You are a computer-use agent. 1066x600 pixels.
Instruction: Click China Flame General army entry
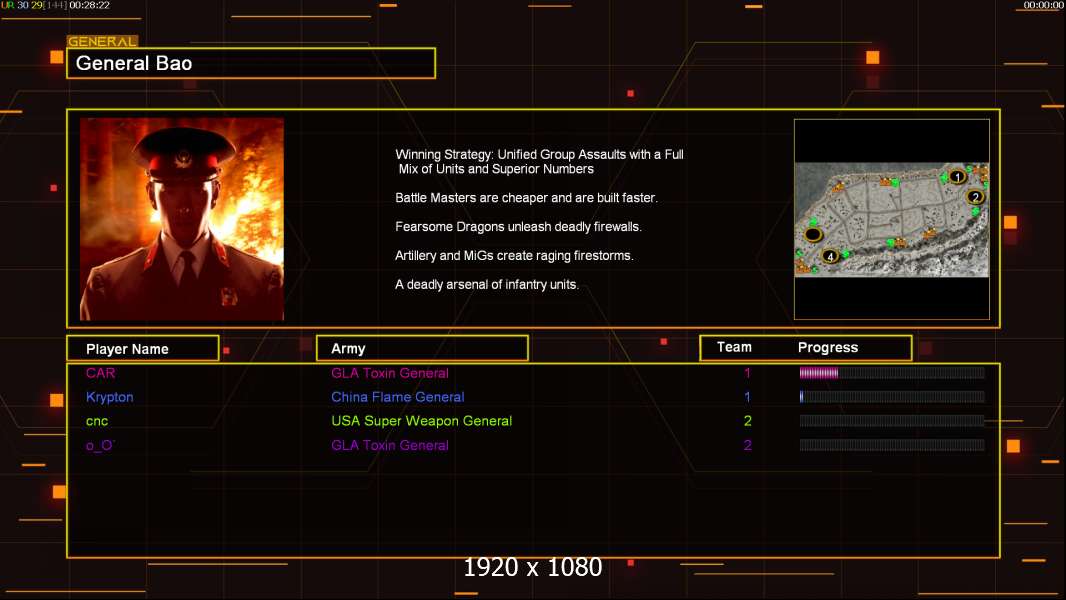(398, 397)
